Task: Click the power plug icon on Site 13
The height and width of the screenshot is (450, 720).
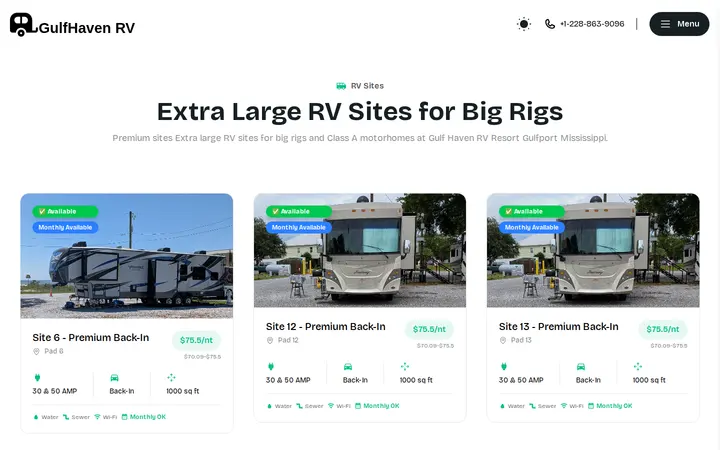Action: 504,366
